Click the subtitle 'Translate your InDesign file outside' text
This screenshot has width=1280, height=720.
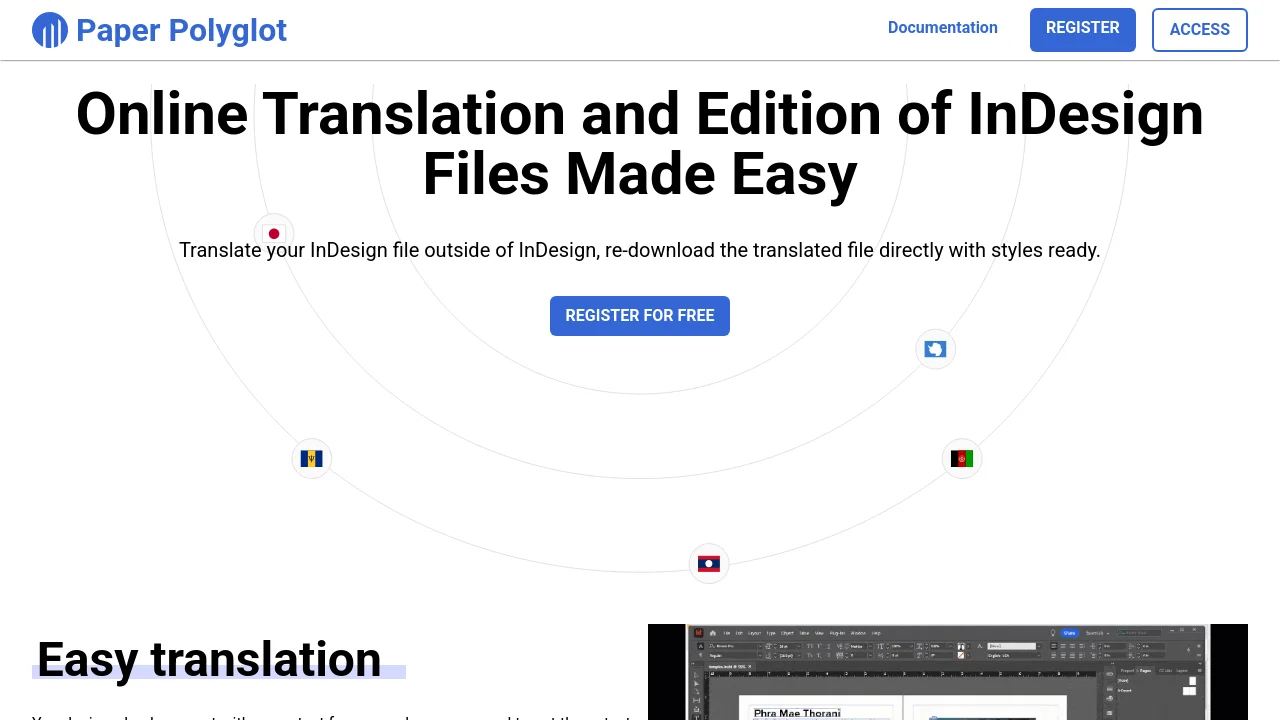pos(640,250)
